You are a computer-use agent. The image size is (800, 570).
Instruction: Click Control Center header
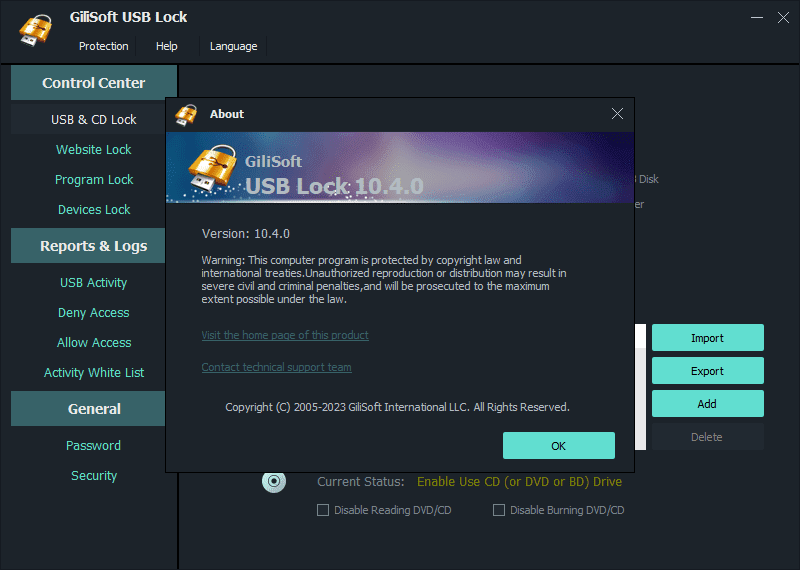pyautogui.click(x=94, y=83)
